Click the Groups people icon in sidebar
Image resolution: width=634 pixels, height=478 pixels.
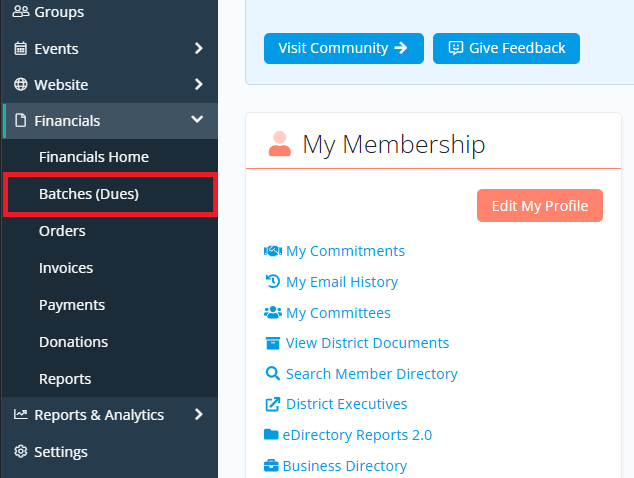21,11
